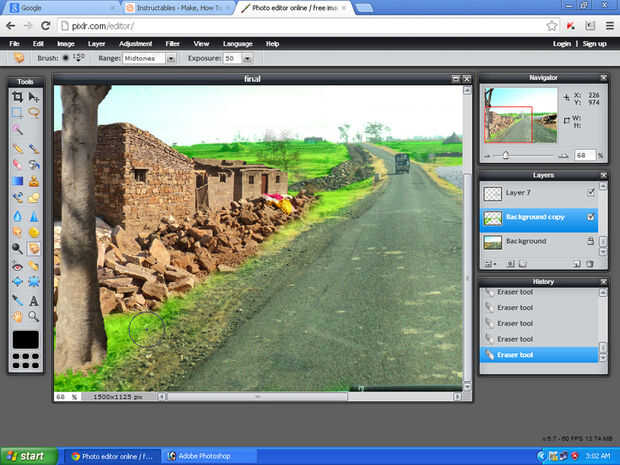
Task: Click the Background layer lock icon
Action: (x=590, y=241)
